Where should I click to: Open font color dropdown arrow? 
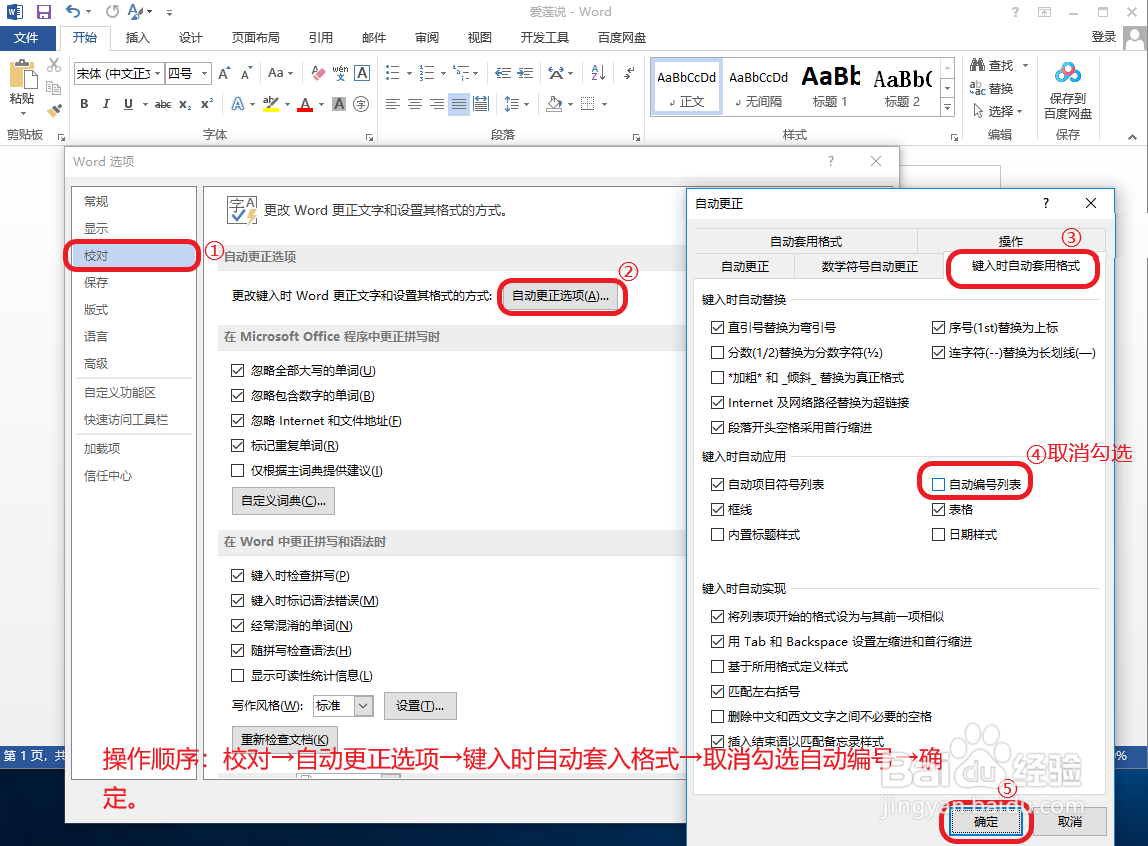[321, 104]
